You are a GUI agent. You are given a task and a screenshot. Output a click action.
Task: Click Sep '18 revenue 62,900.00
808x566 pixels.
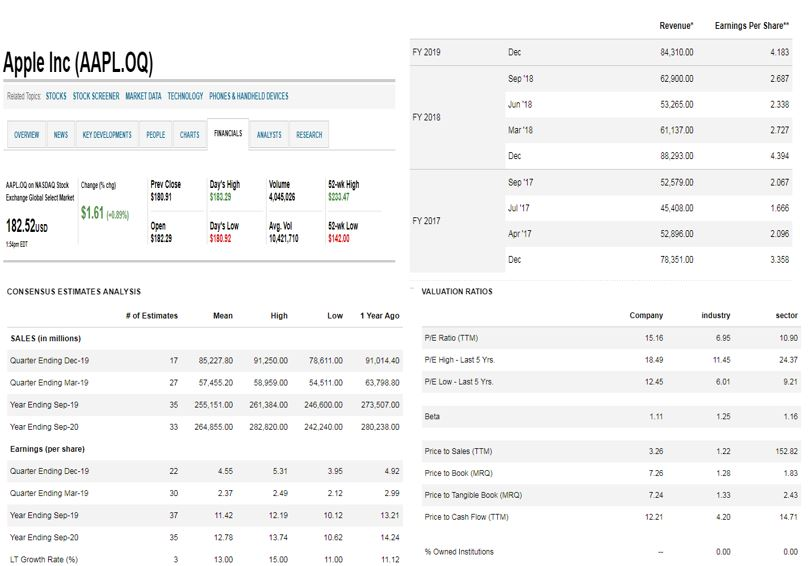click(677, 78)
